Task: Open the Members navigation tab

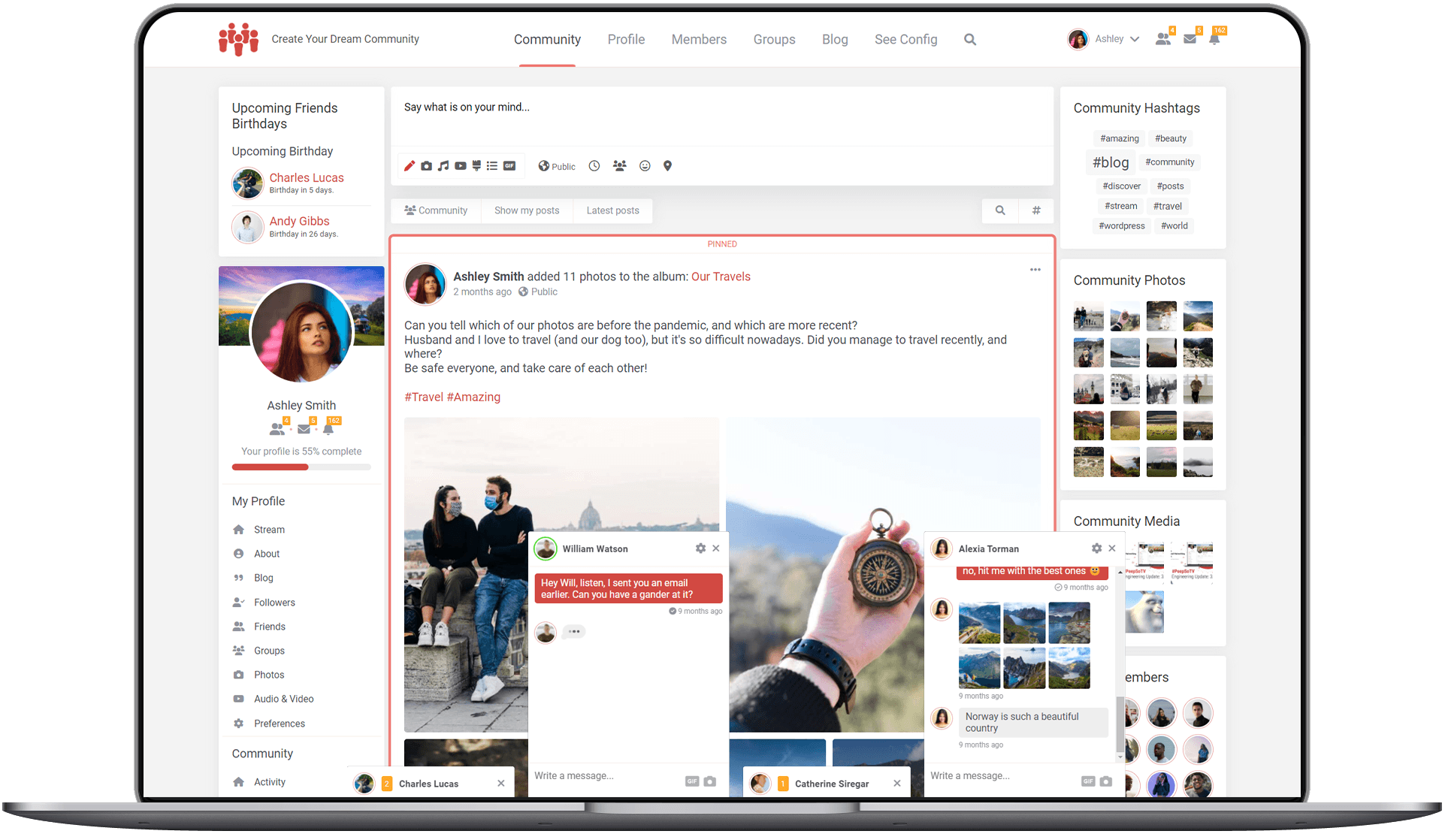Action: click(699, 40)
